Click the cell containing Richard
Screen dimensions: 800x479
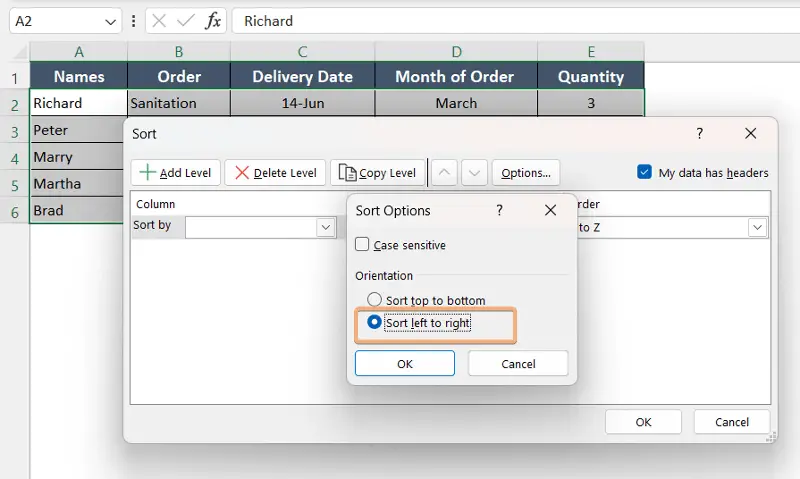click(79, 103)
